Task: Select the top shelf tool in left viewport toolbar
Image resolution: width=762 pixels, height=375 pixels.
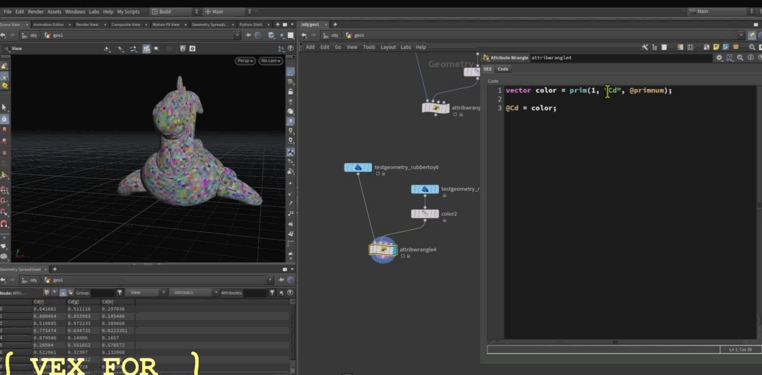Action: click(4, 66)
